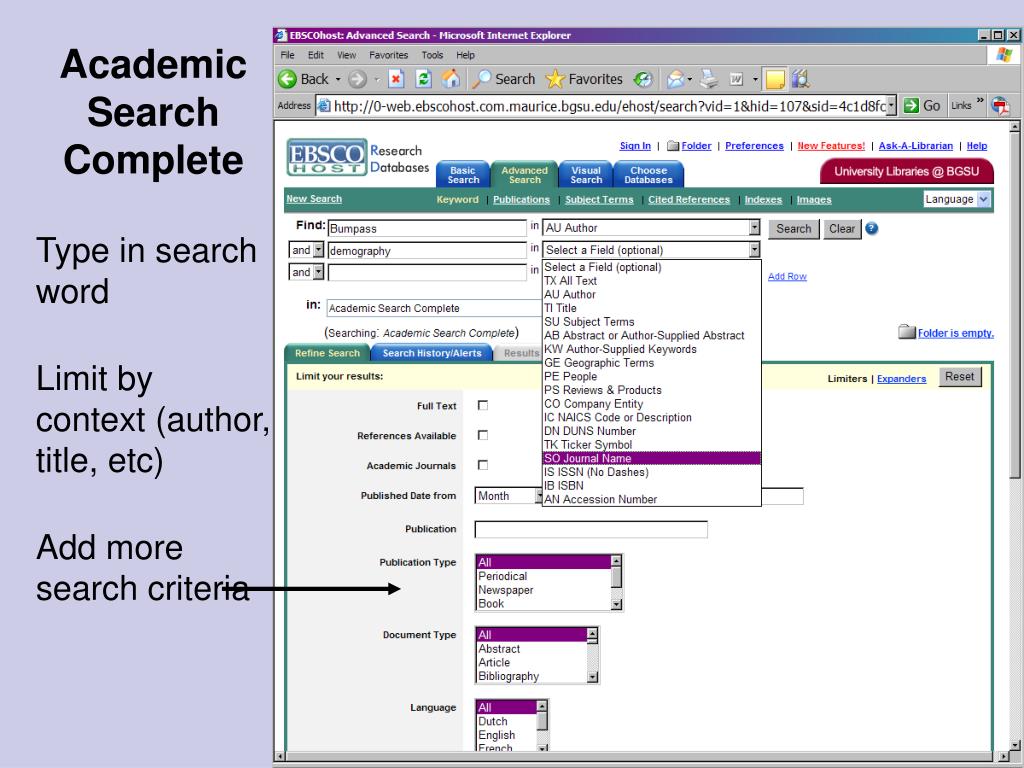Screen dimensions: 1024x768
Task: Click the Mail envelope toolbar icon
Action: [675, 80]
